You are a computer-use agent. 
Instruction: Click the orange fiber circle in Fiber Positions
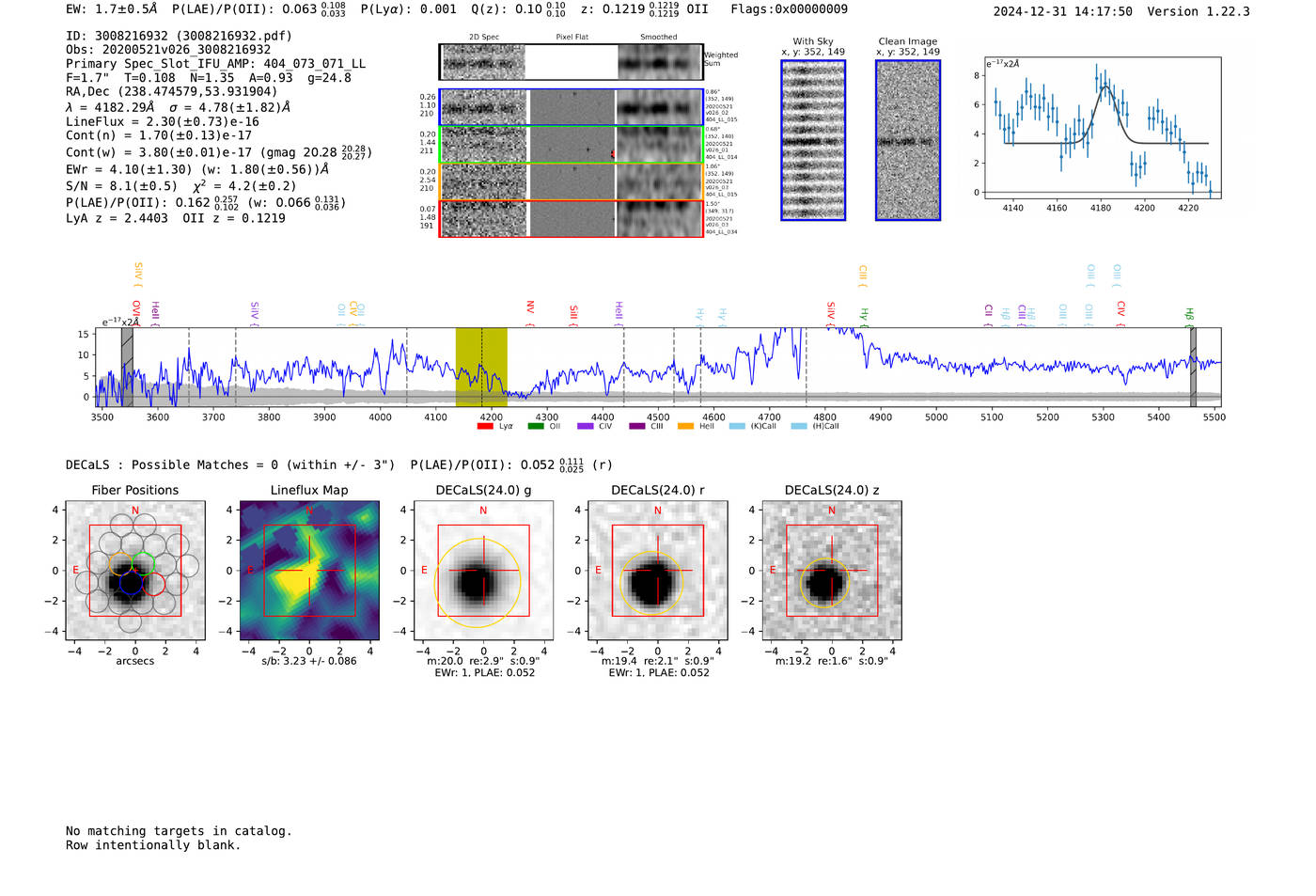coord(121,564)
